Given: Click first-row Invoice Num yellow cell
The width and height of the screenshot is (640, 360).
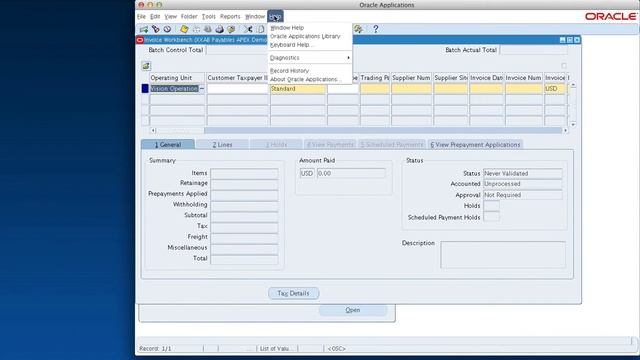Looking at the screenshot, I should point(524,89).
